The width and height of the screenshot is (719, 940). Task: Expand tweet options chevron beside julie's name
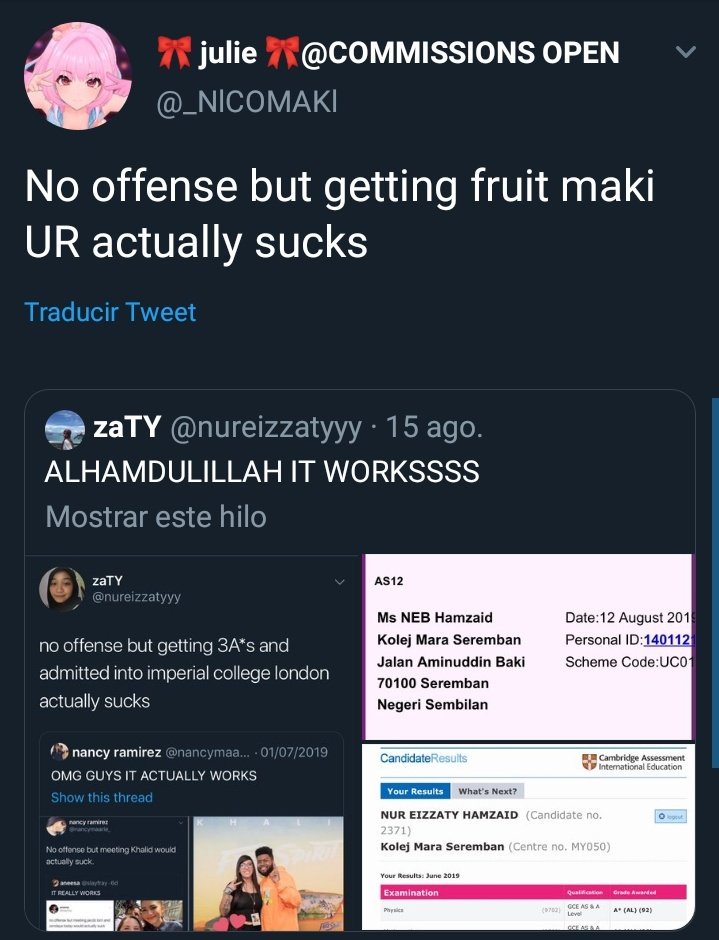pos(685,52)
